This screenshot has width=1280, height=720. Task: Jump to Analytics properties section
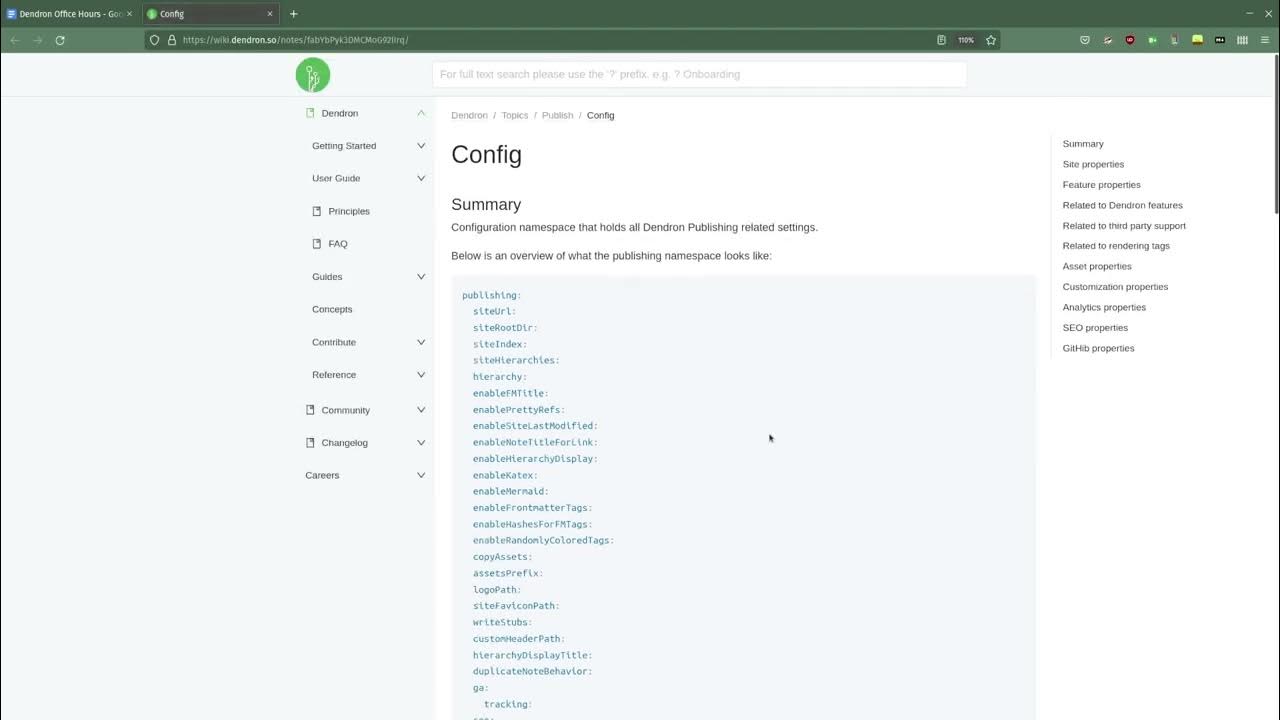click(1104, 307)
